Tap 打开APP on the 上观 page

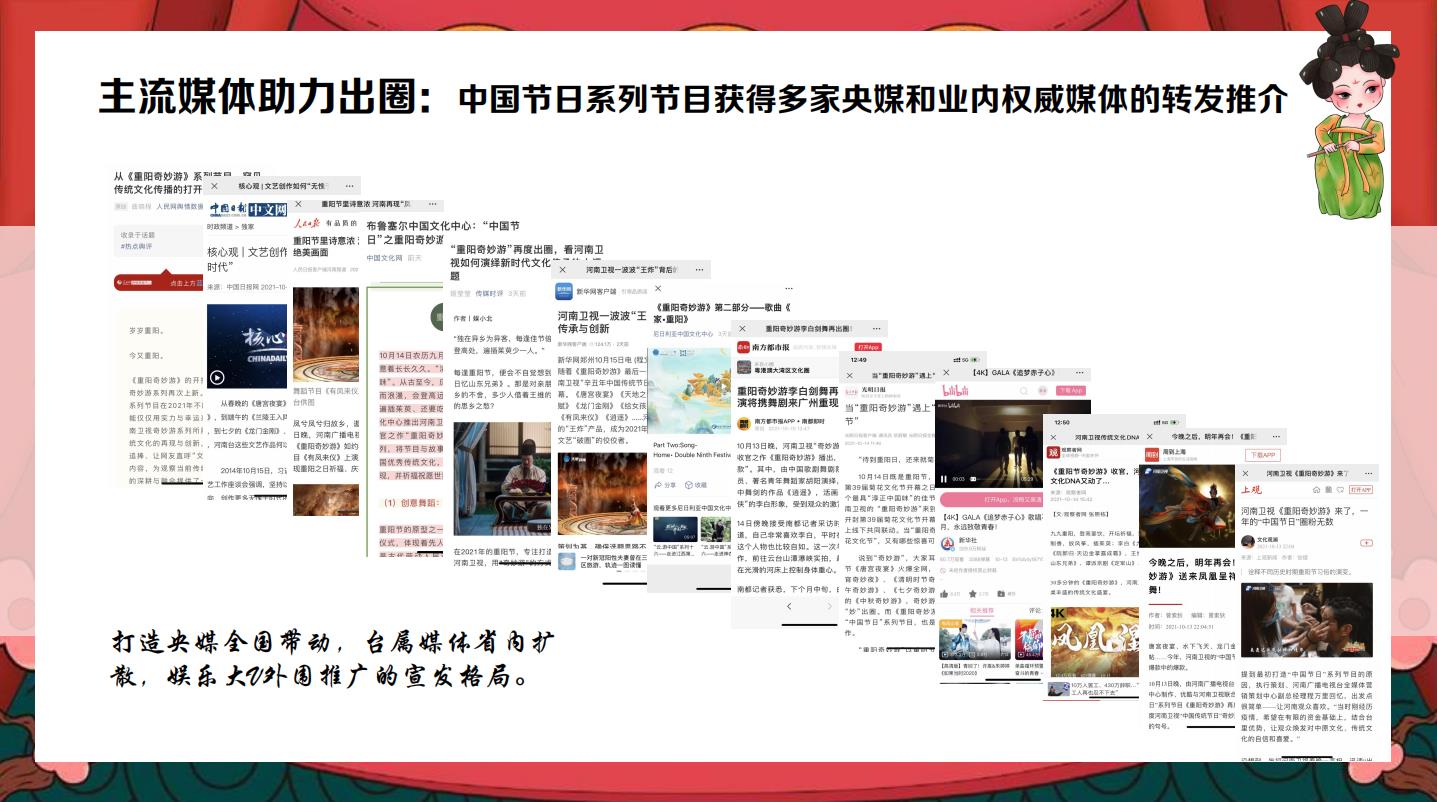click(1361, 490)
